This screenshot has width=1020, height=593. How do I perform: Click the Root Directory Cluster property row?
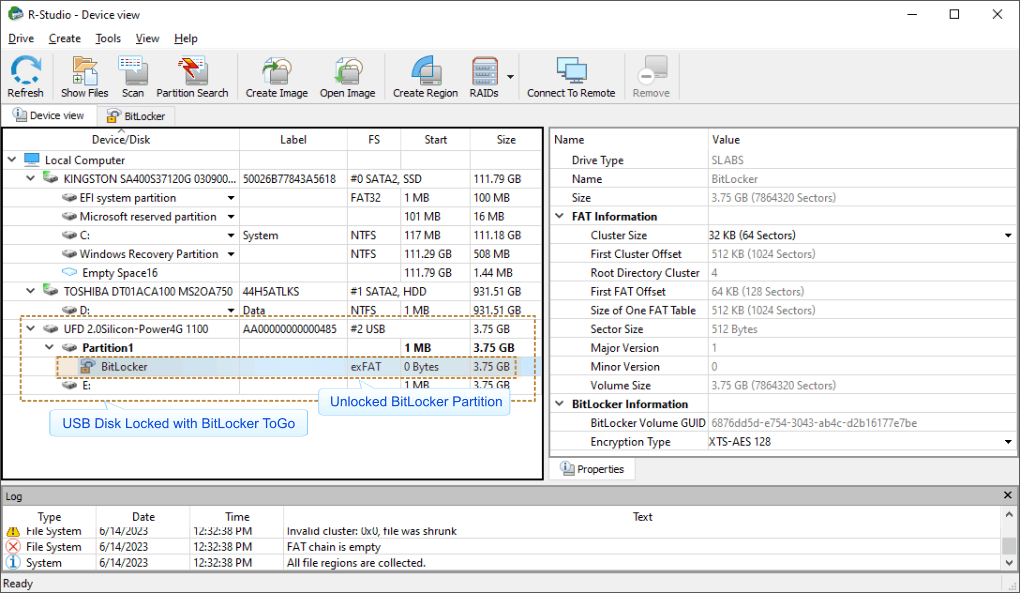[783, 272]
